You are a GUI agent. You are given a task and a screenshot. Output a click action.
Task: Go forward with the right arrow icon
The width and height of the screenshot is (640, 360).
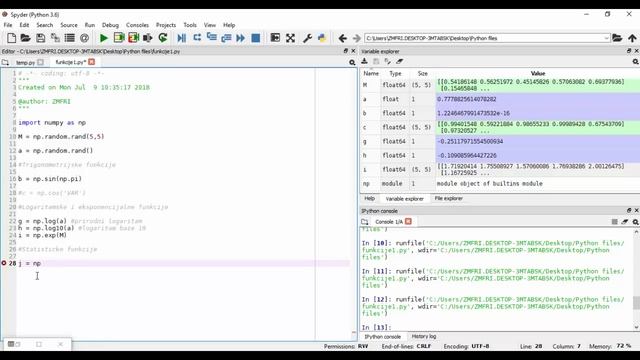pos(357,38)
